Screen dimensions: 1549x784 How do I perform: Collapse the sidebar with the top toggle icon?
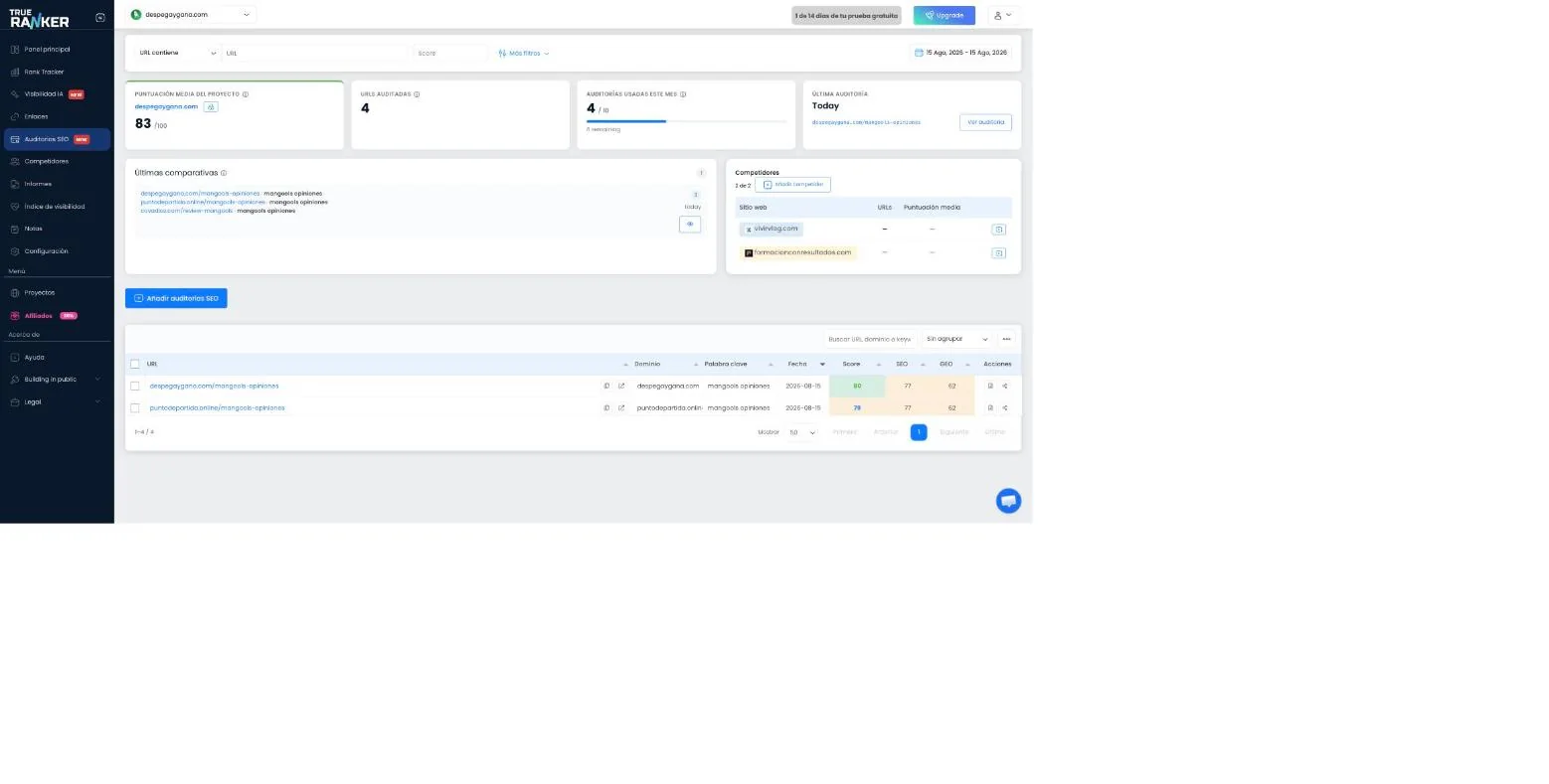100,18
